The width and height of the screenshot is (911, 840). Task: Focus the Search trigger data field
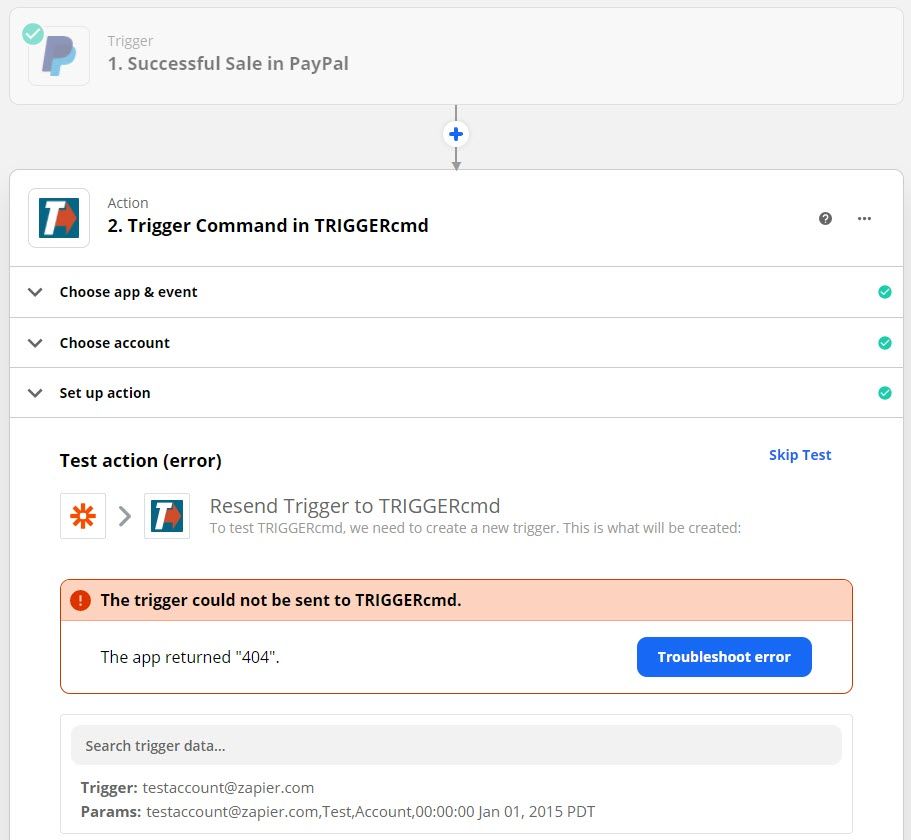(x=456, y=745)
